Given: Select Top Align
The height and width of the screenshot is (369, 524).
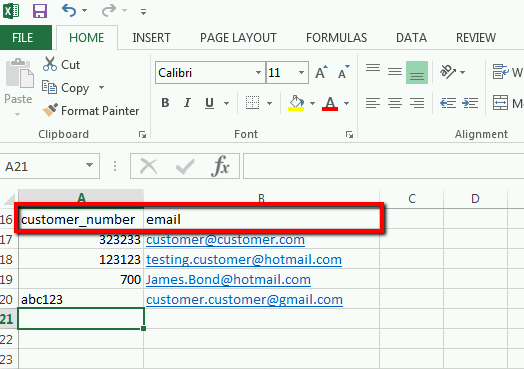Looking at the screenshot, I should click(x=373, y=69).
